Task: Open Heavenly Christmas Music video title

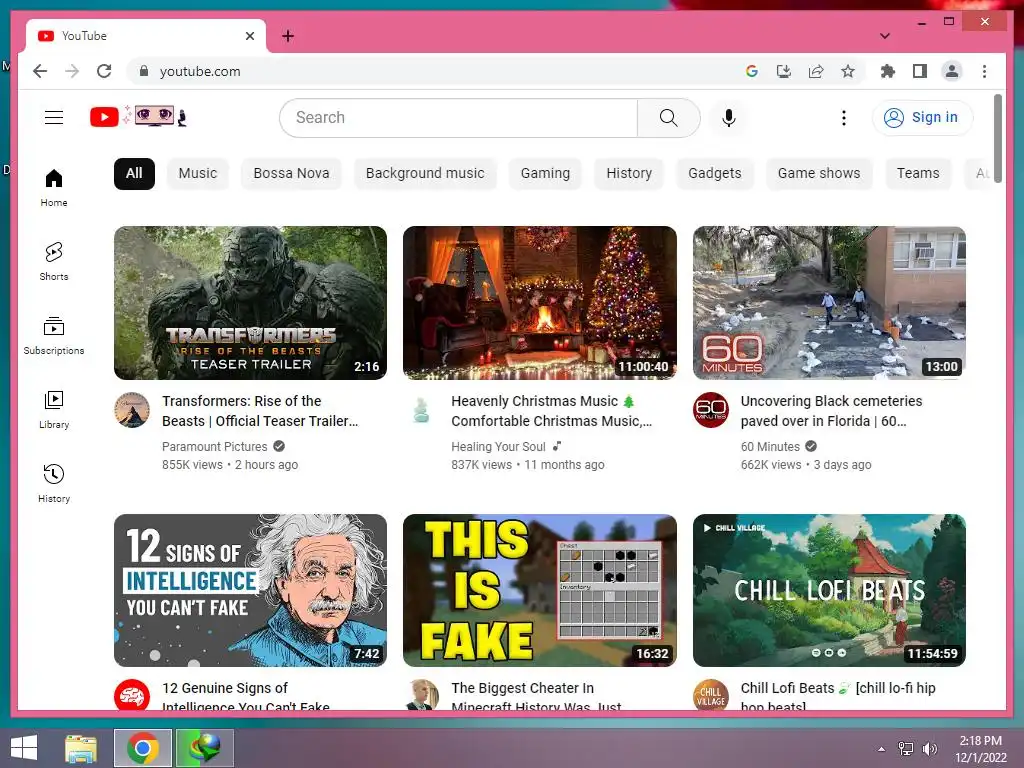Action: pos(551,411)
